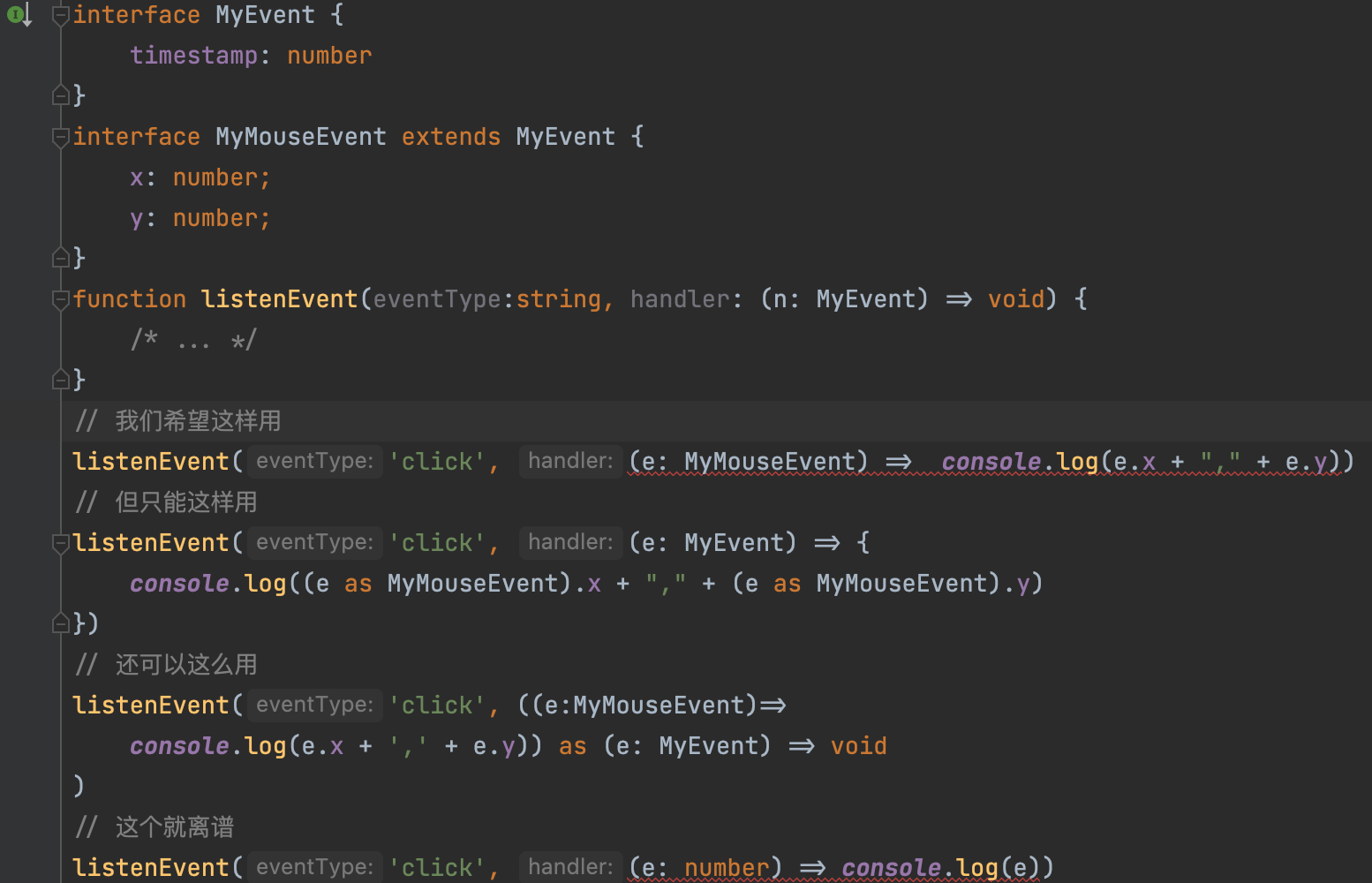The width and height of the screenshot is (1372, 883).
Task: Click the fold end marker of function listenEvent
Action: (61, 379)
